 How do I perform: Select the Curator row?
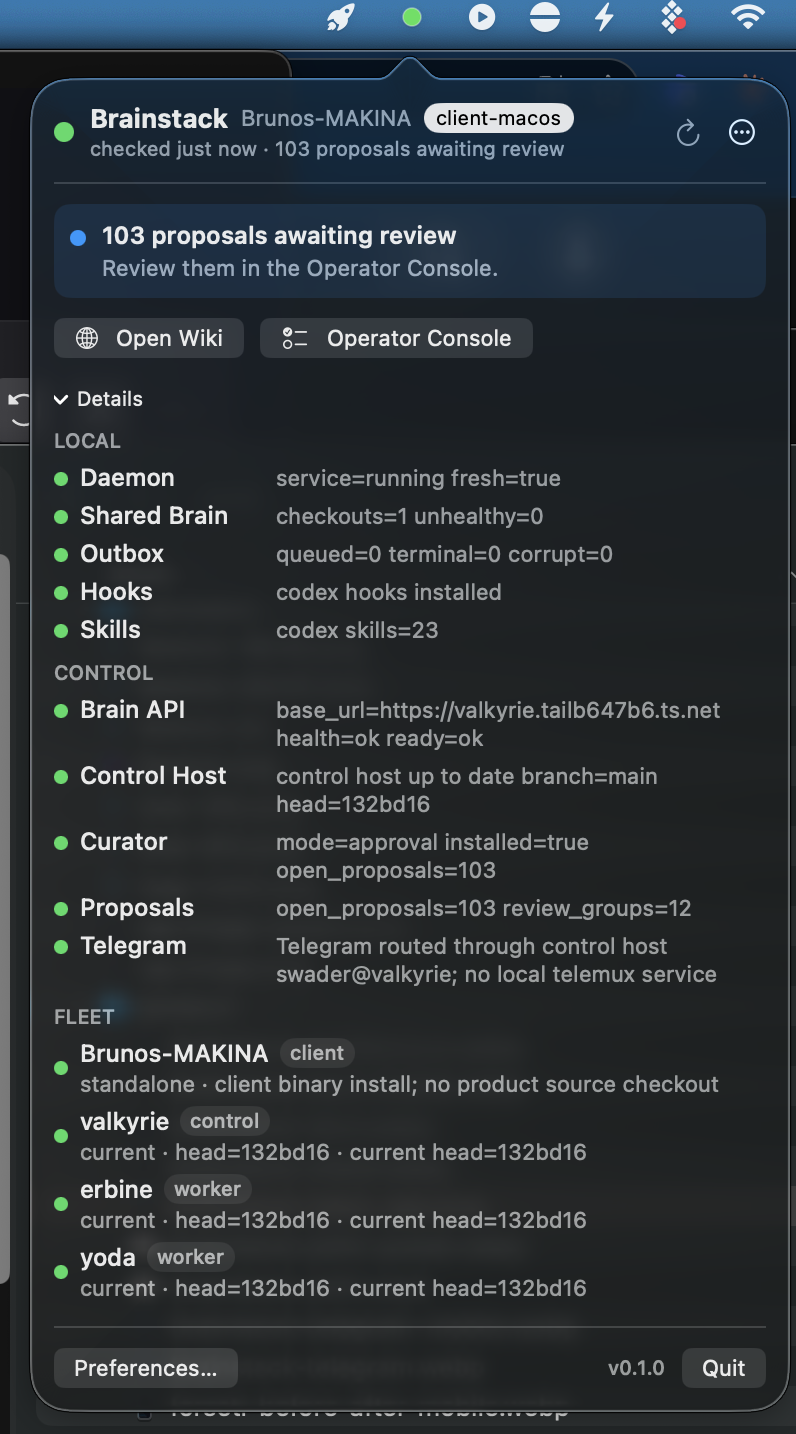pyautogui.click(x=410, y=856)
